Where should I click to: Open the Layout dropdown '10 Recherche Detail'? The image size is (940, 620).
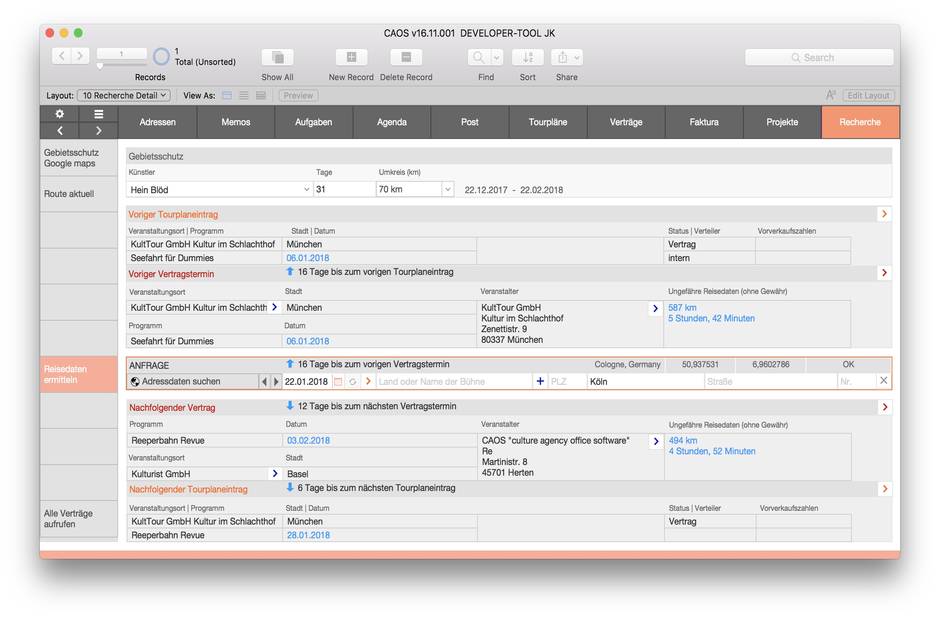[124, 95]
